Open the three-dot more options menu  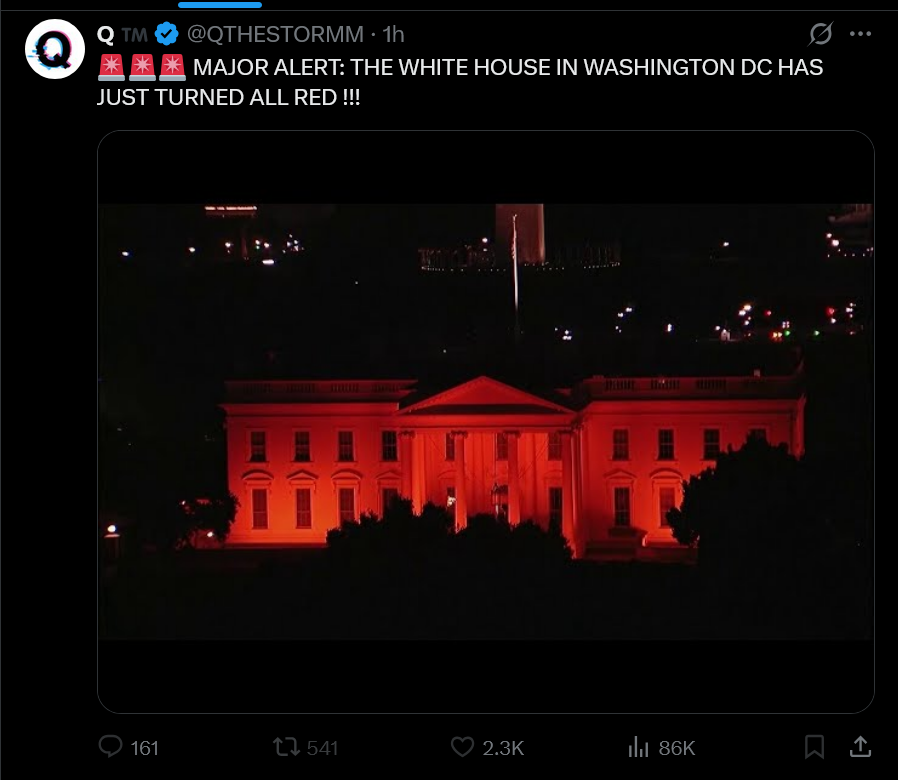[x=860, y=34]
